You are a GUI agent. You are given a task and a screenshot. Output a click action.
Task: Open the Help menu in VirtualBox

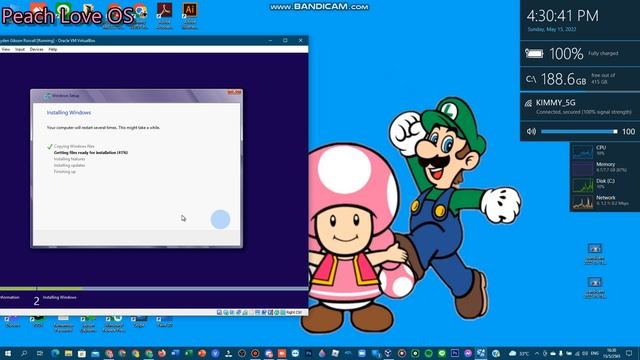point(53,49)
